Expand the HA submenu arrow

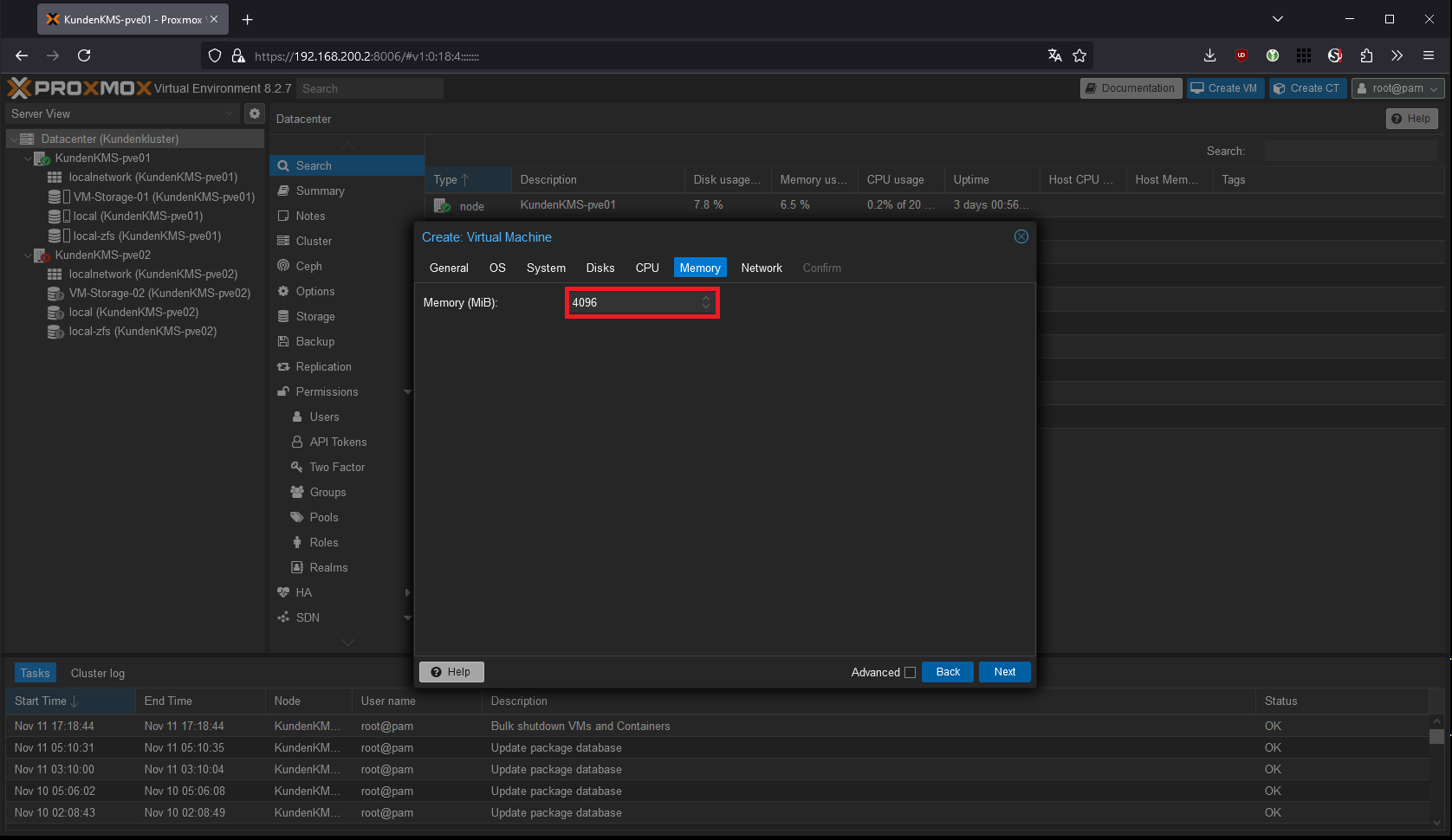coord(407,592)
